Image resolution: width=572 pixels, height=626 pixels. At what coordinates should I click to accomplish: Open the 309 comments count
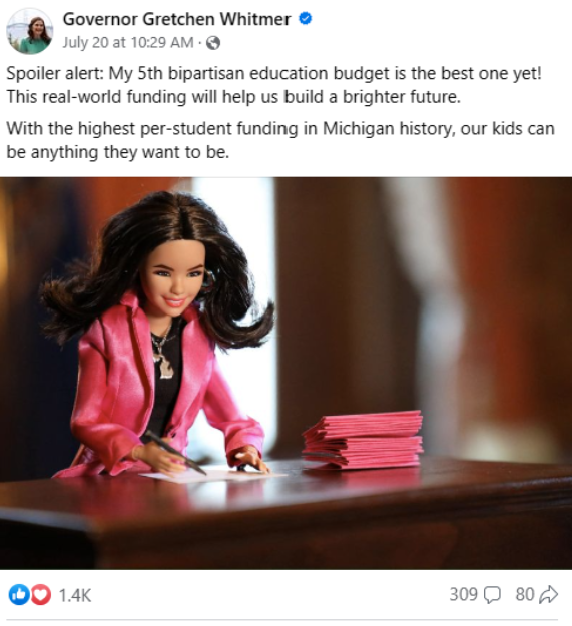463,594
